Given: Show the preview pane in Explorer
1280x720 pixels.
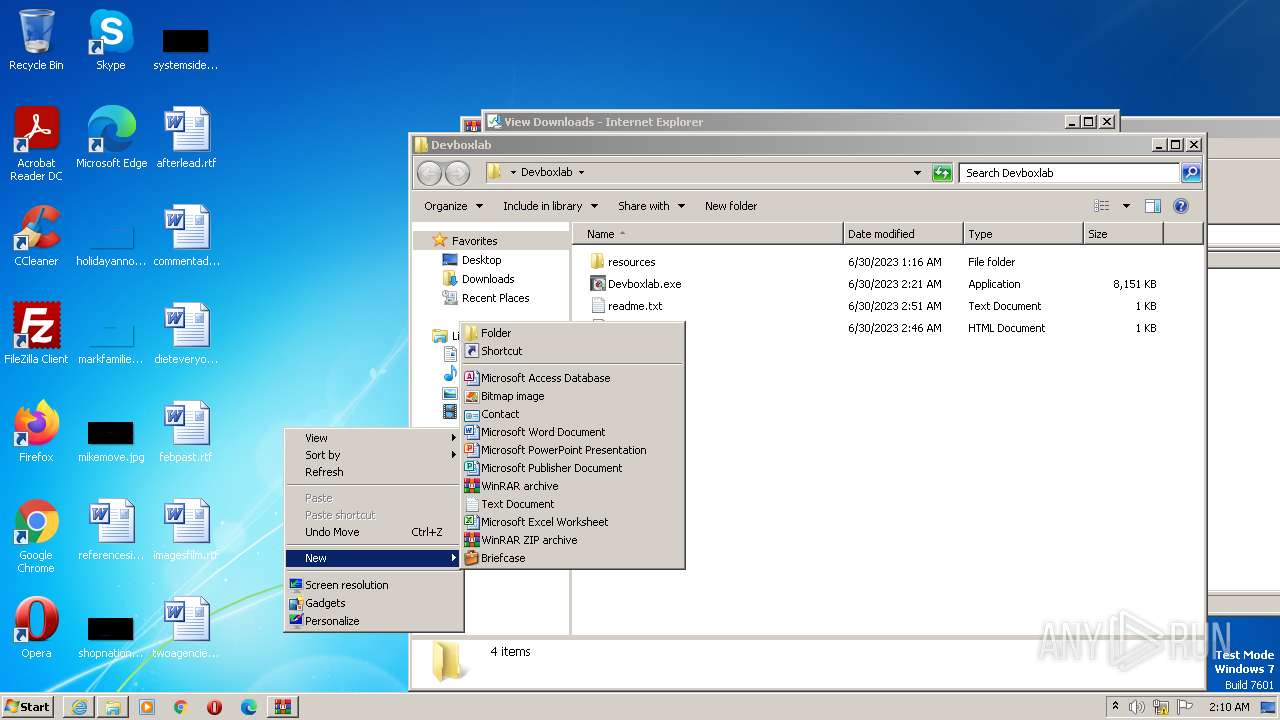Looking at the screenshot, I should pos(1152,206).
